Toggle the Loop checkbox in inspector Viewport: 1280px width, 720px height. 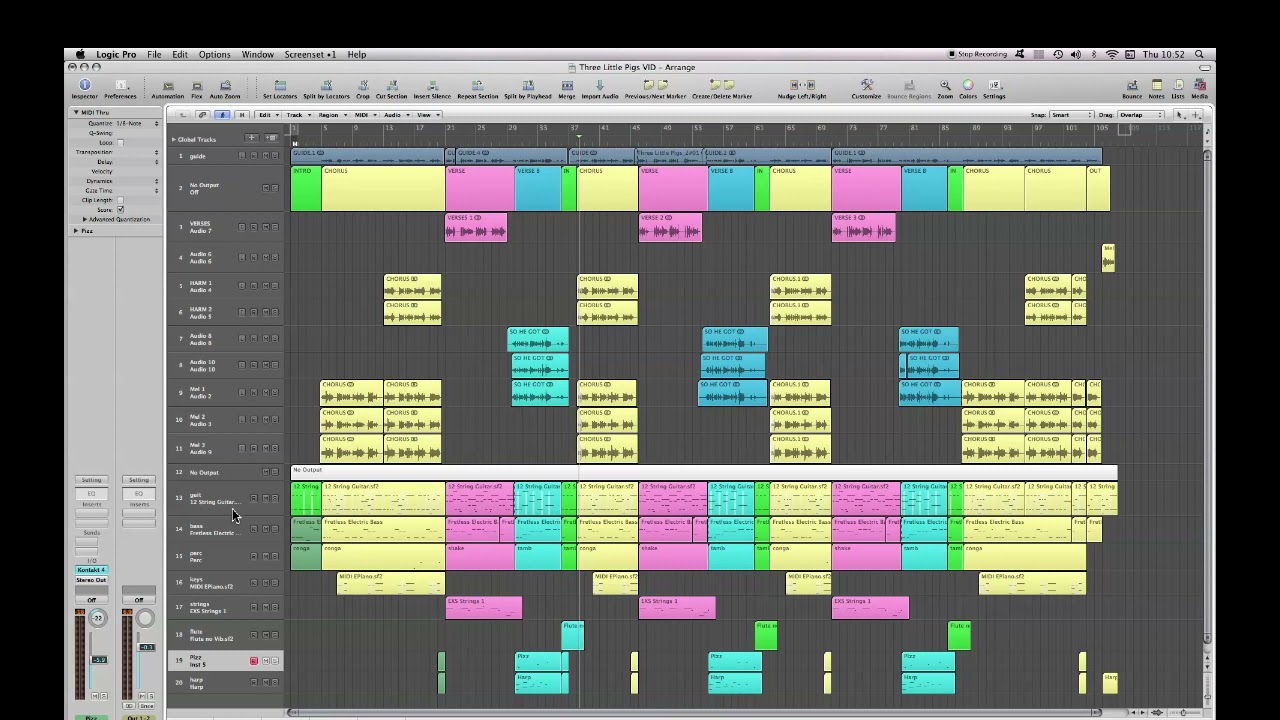pos(120,143)
